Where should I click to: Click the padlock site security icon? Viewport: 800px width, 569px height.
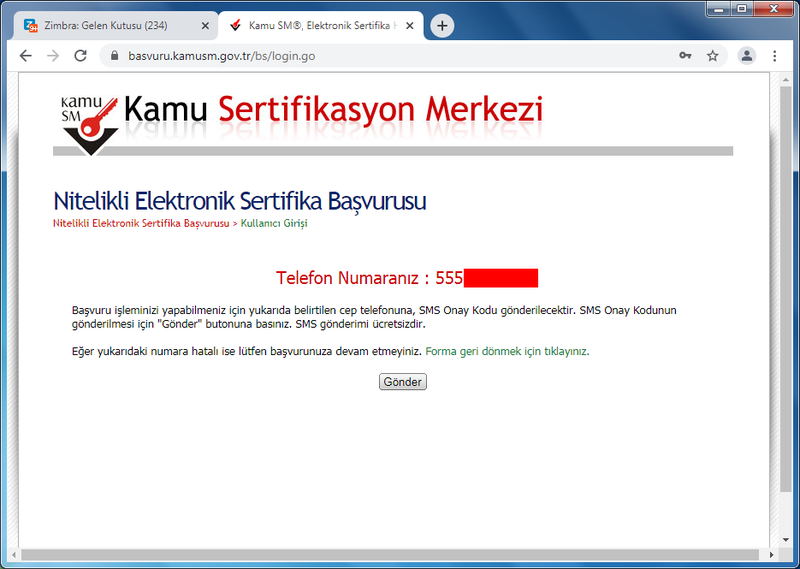[114, 56]
